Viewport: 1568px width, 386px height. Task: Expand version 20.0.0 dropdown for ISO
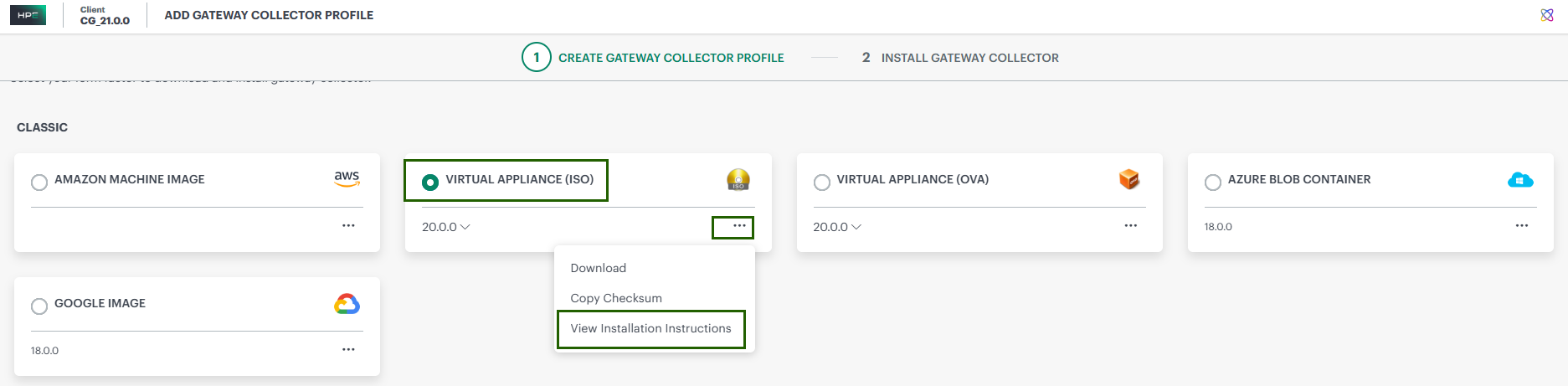pos(445,227)
